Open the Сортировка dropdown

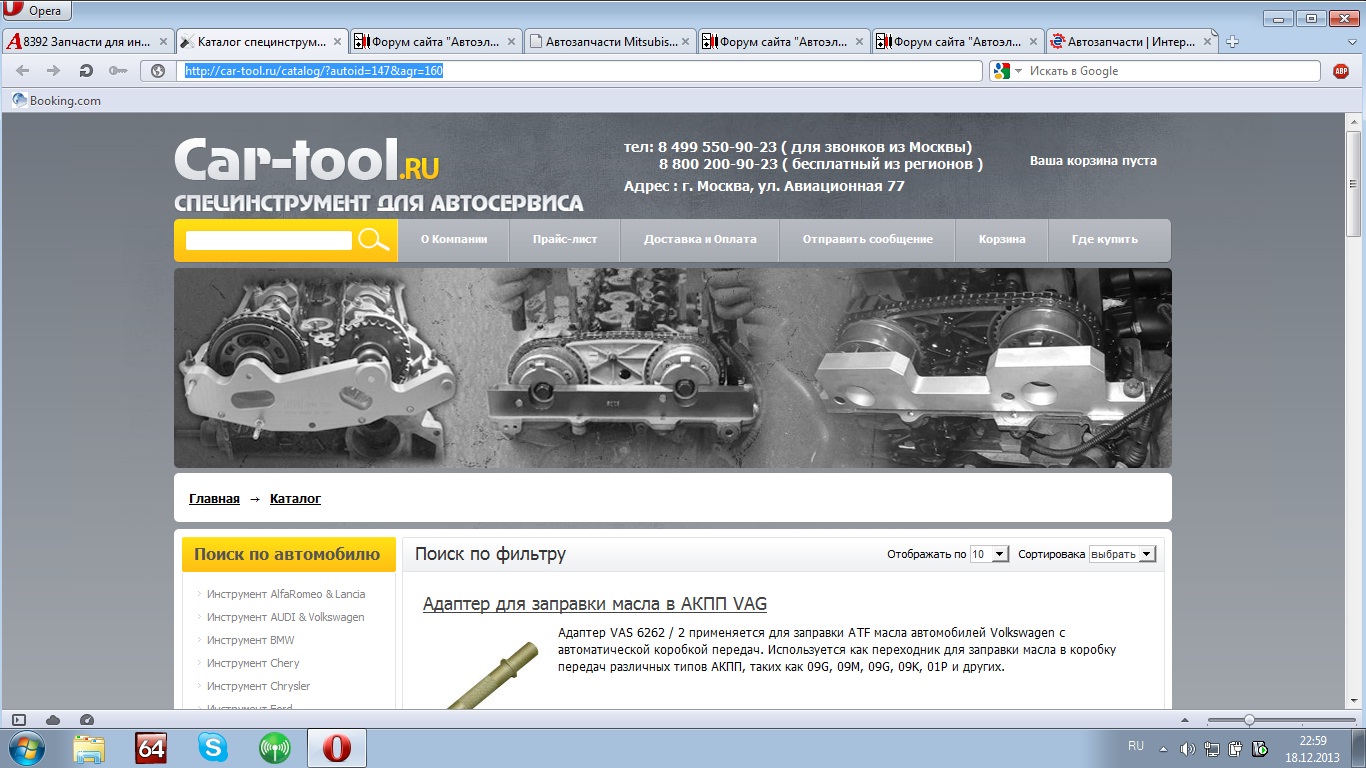(1122, 554)
